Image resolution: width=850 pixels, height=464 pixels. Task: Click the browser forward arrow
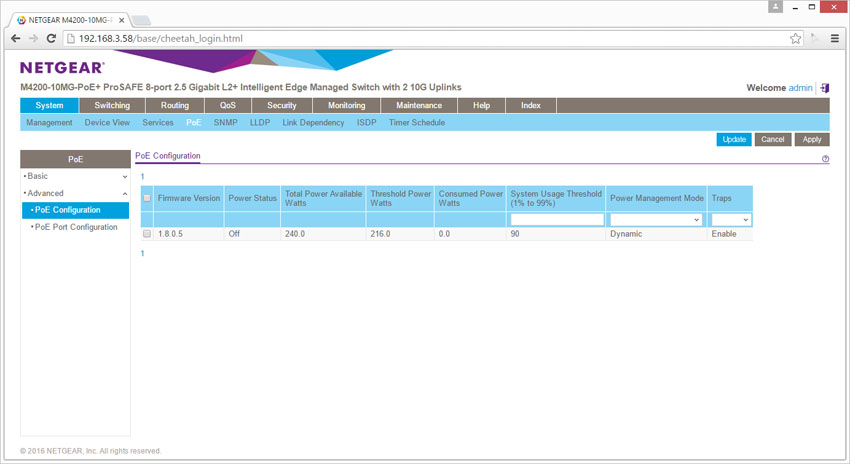[34, 38]
